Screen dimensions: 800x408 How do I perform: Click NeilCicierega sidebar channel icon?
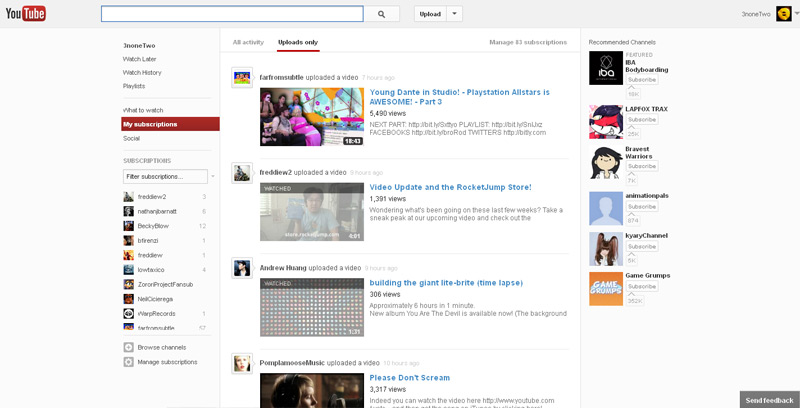(x=129, y=299)
